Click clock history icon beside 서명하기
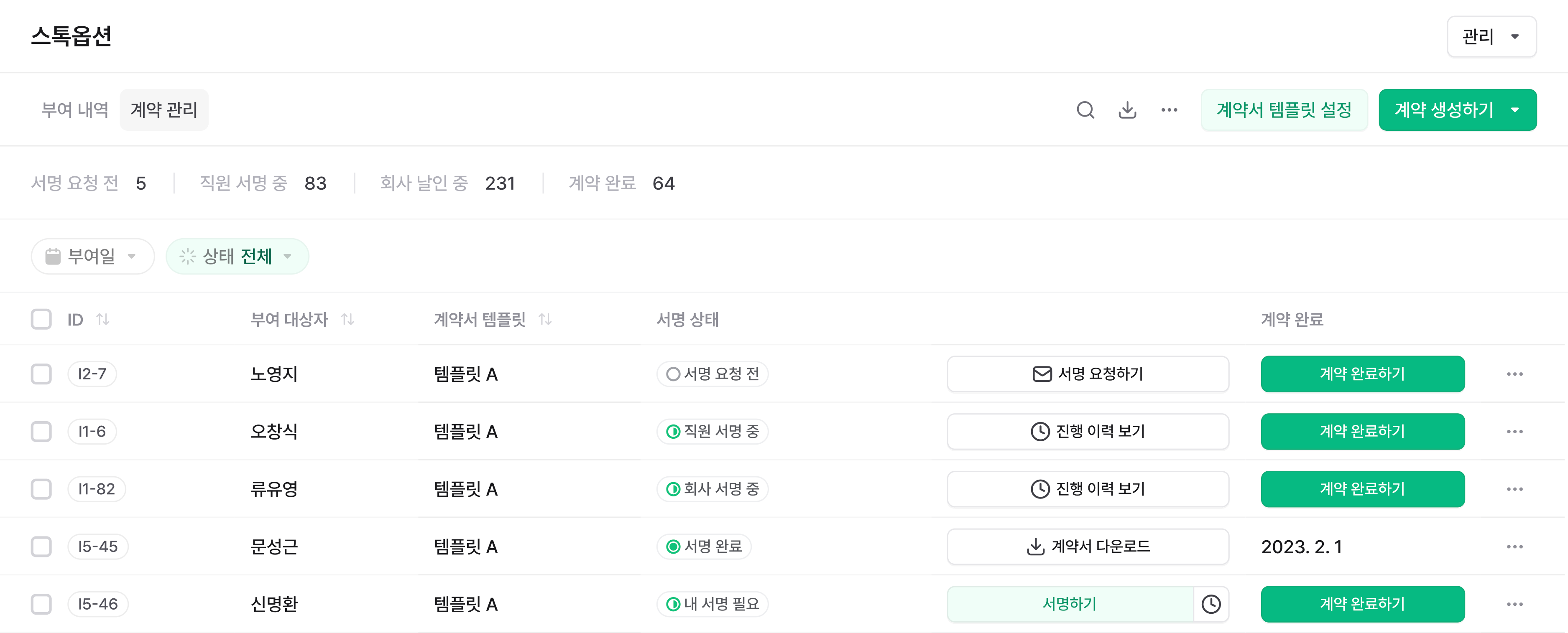This screenshot has width=1568, height=633. [1210, 605]
